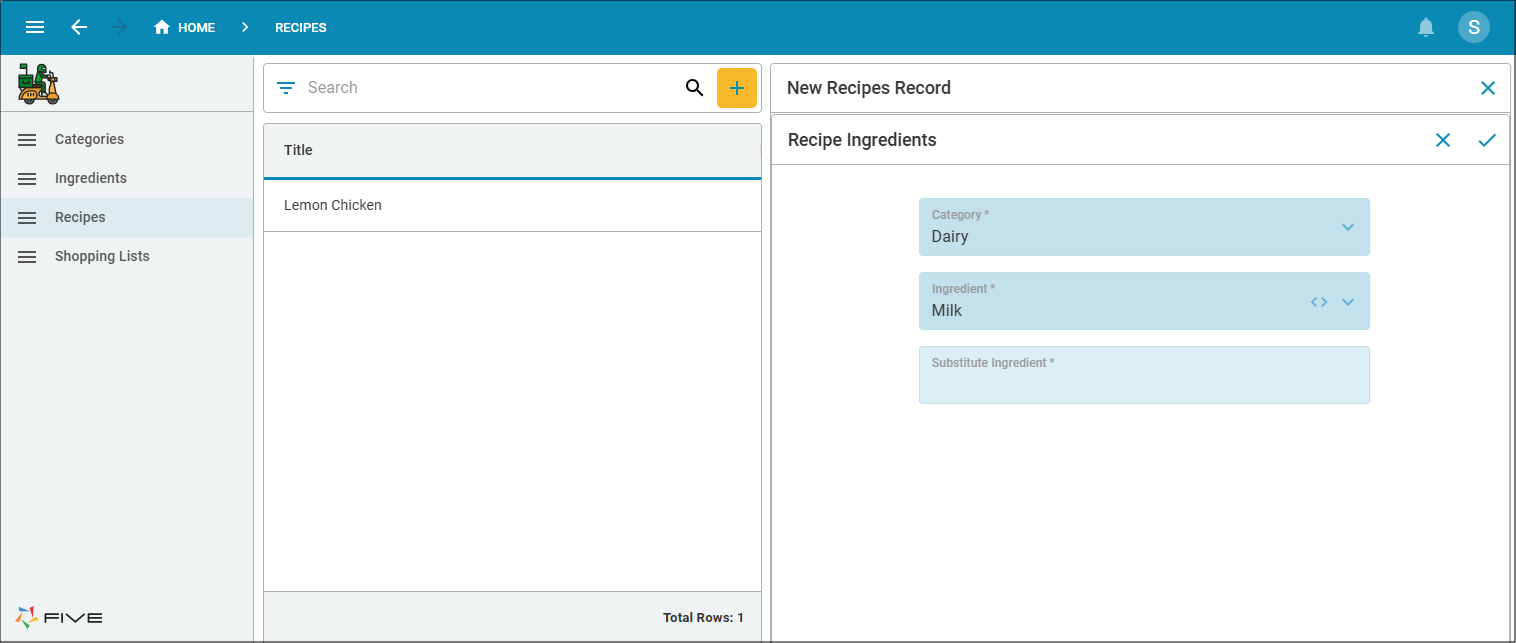Cancel the Recipe Ingredients form
Screen dimensions: 1516x643
click(1443, 140)
